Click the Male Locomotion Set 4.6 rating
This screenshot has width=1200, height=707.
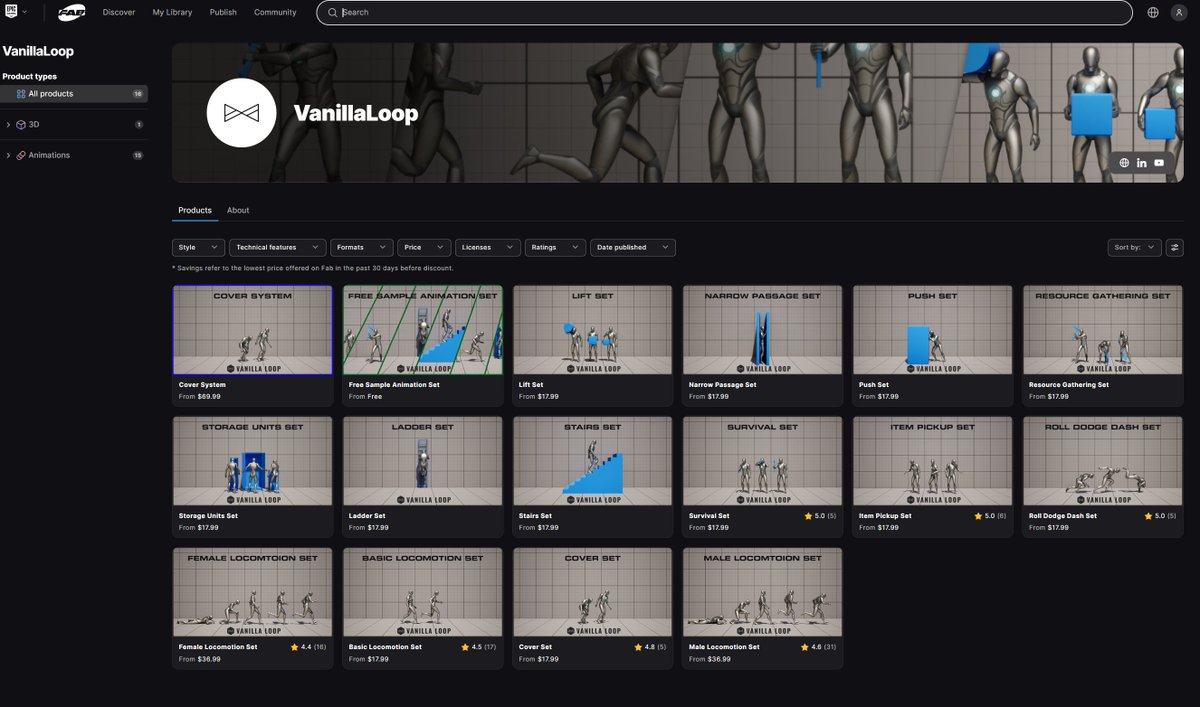point(818,647)
